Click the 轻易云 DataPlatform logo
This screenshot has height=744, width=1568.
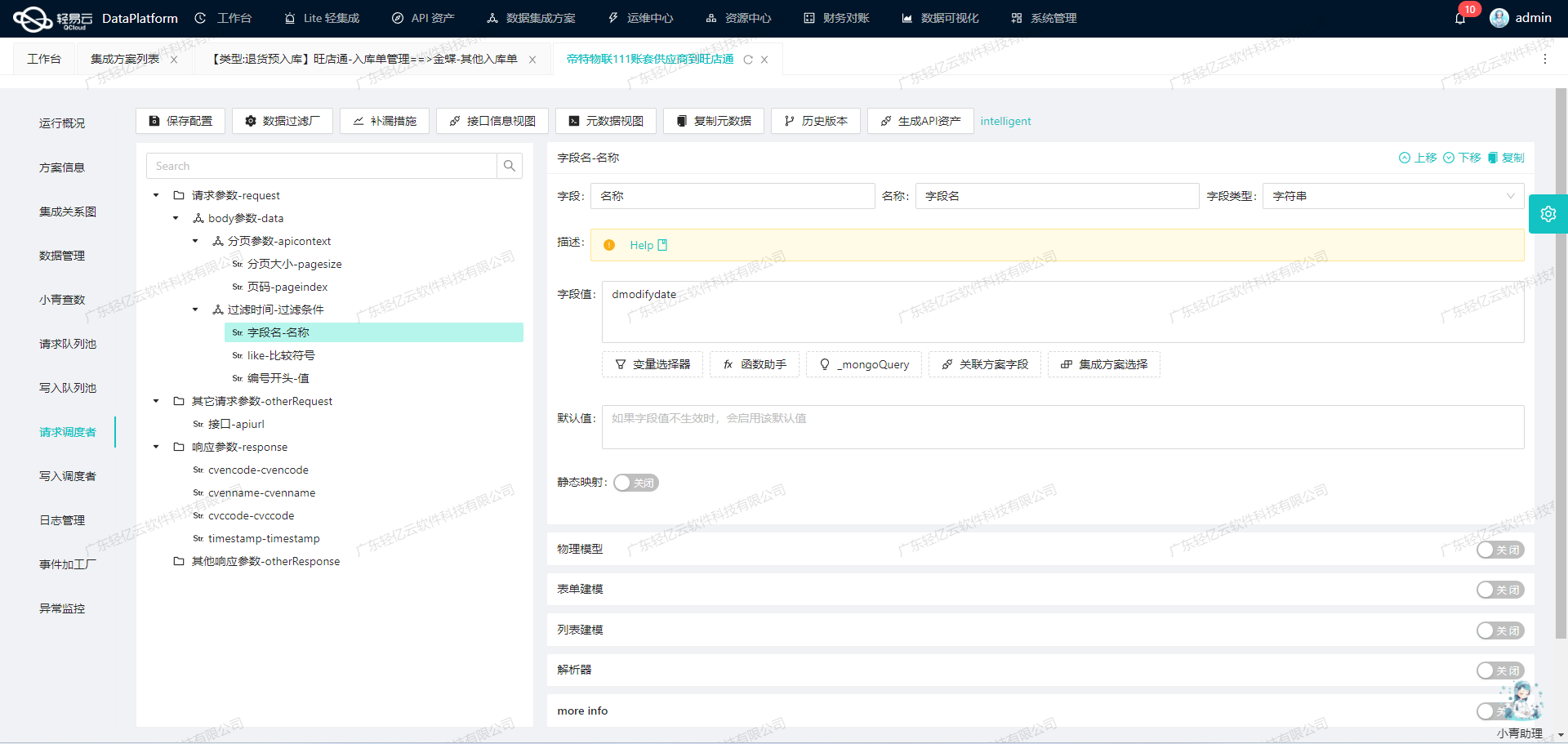(96, 18)
